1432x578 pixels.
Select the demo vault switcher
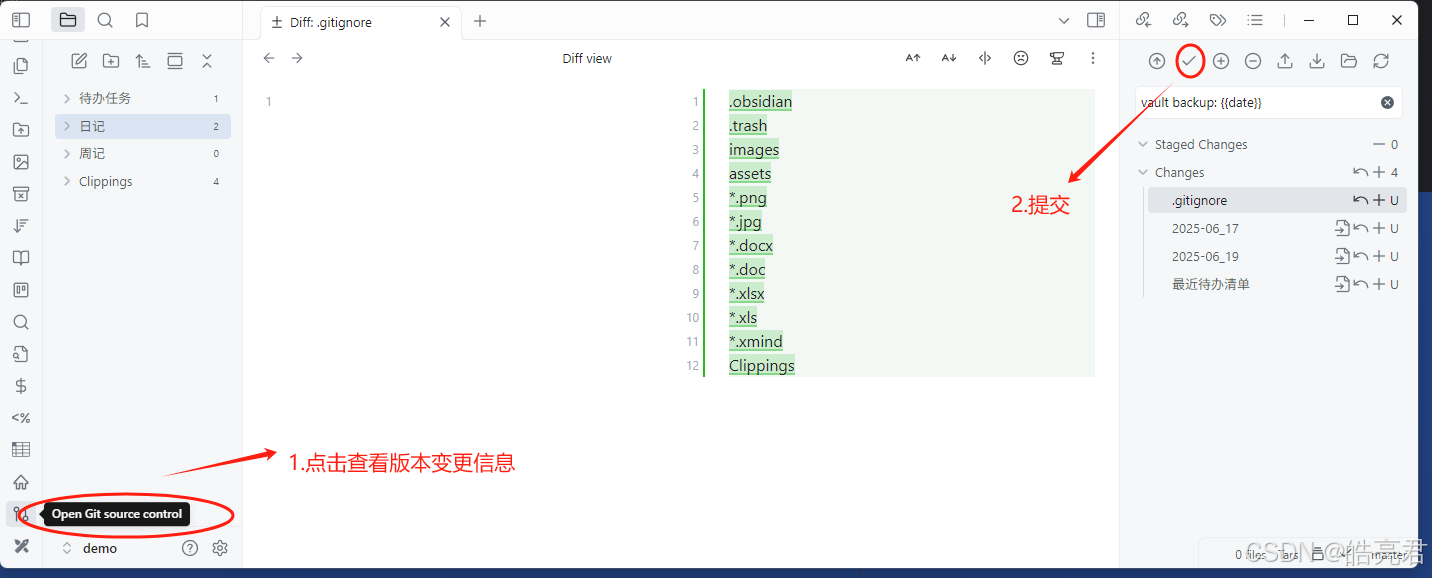point(100,548)
